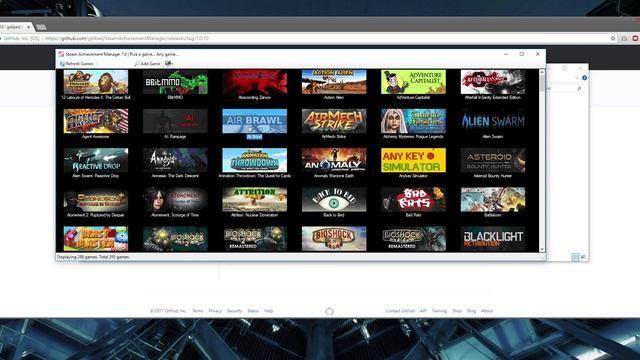The width and height of the screenshot is (640, 360).
Task: Click the Refresh Games toolbar button
Action: [x=77, y=64]
